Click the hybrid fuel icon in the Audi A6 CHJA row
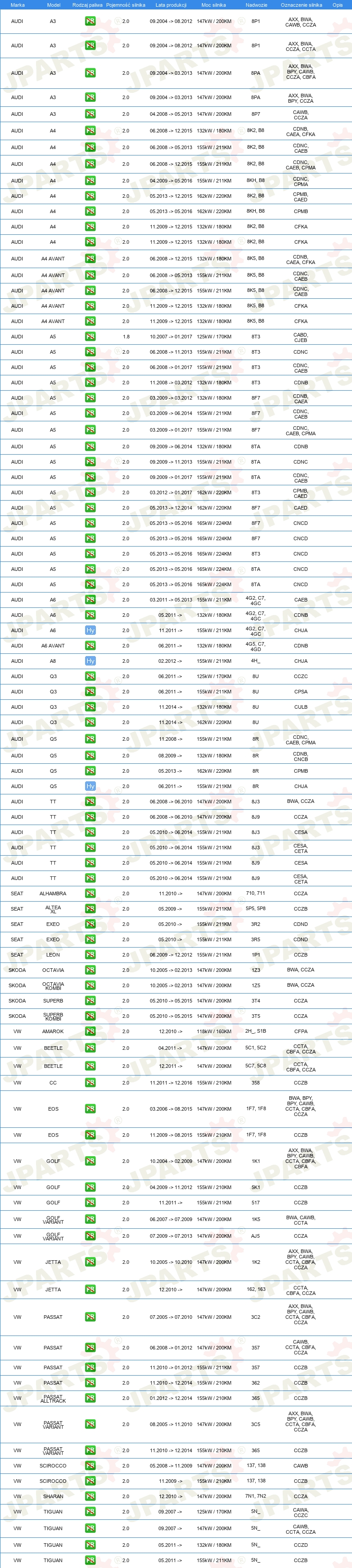 pyautogui.click(x=90, y=631)
